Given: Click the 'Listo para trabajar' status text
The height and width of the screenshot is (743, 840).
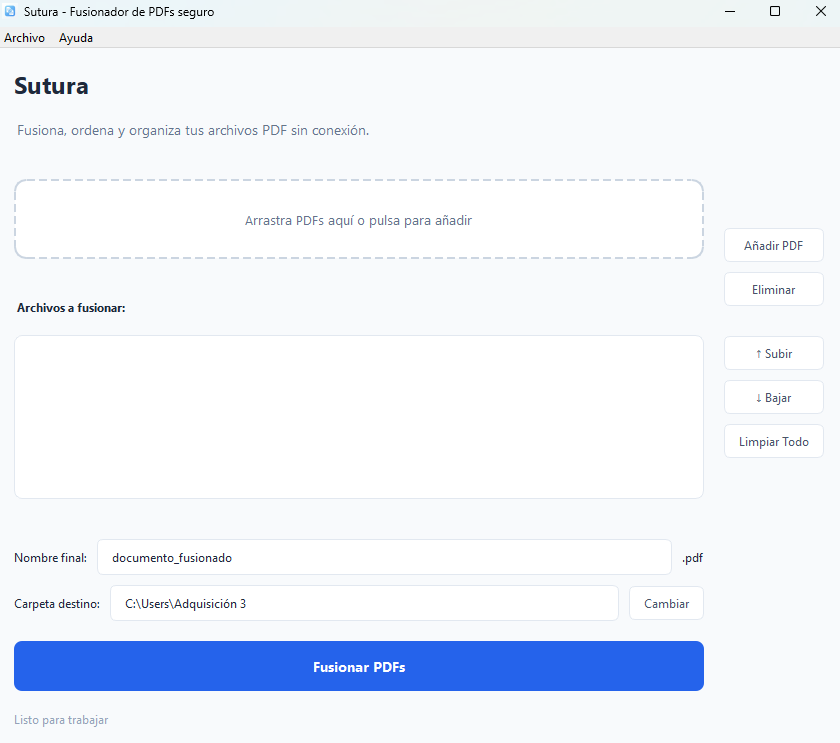Looking at the screenshot, I should [61, 720].
